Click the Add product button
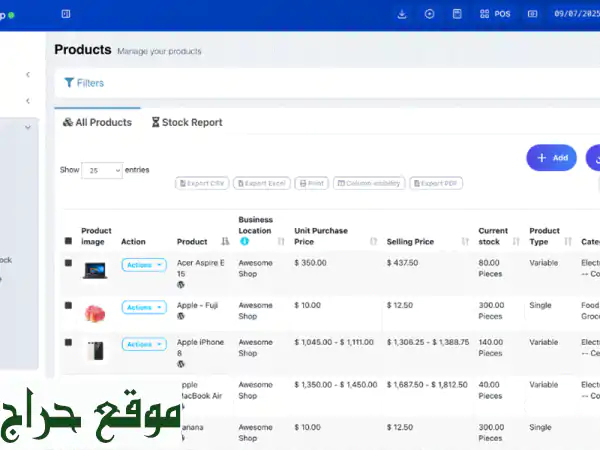Image resolution: width=600 pixels, height=450 pixels. (x=551, y=158)
